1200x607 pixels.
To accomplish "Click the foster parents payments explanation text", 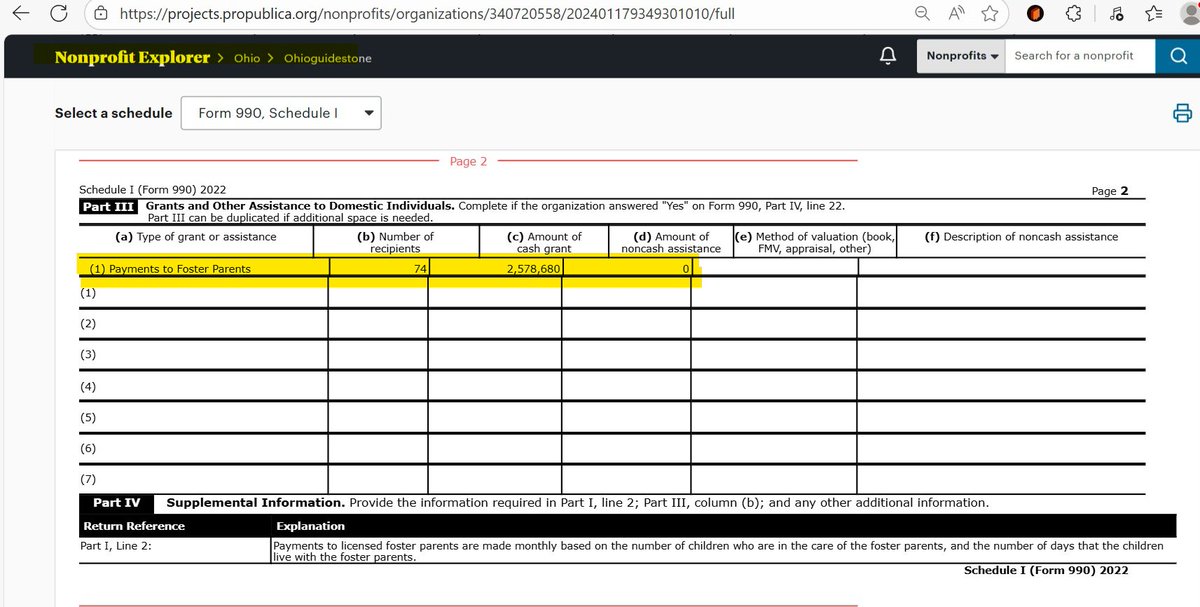I will pos(718,552).
